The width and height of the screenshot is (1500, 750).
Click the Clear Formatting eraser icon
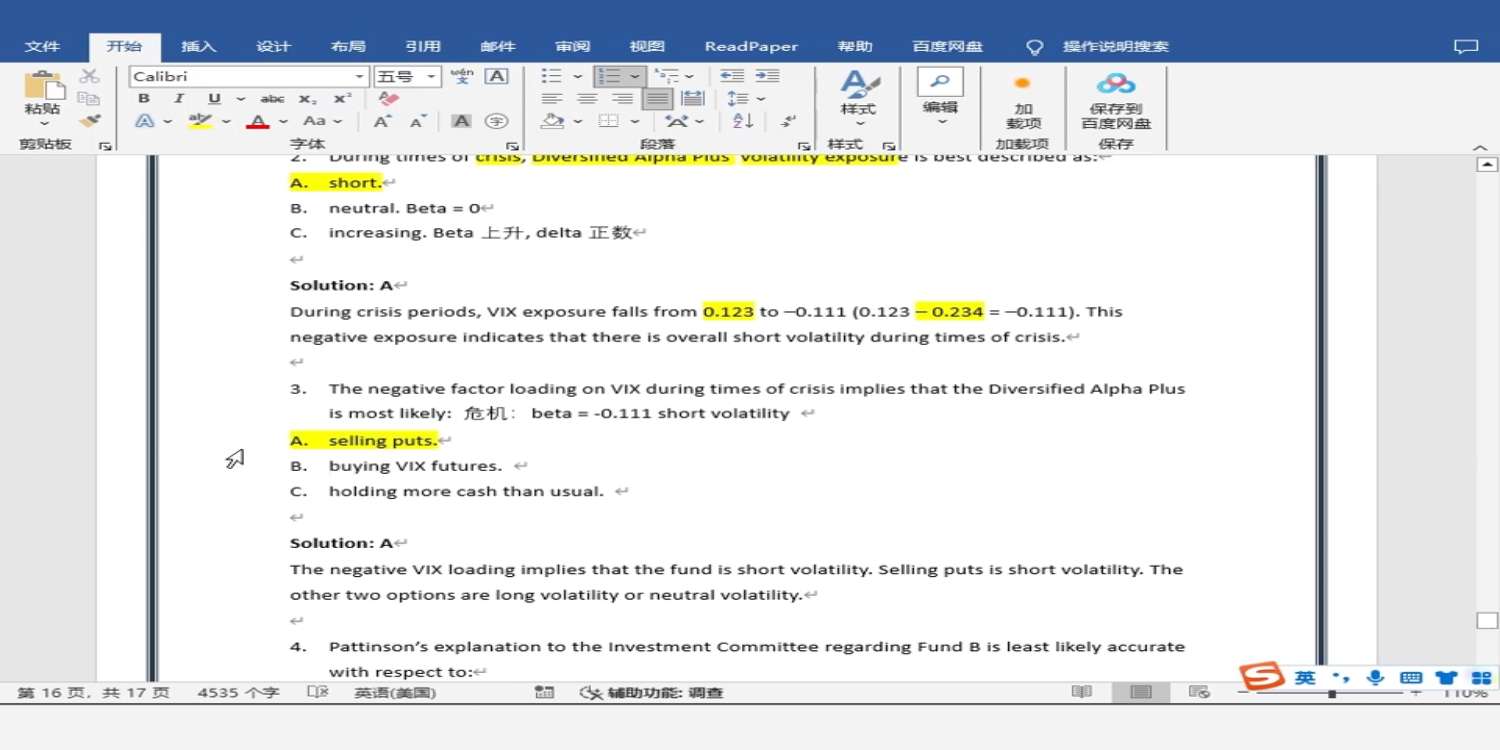click(389, 99)
